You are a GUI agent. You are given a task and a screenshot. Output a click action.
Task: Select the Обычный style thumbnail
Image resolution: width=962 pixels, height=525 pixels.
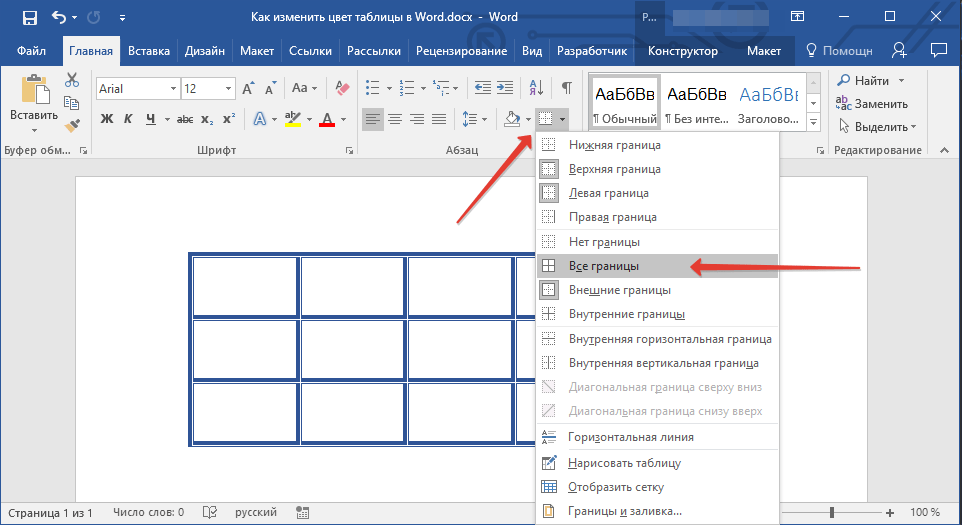click(625, 103)
